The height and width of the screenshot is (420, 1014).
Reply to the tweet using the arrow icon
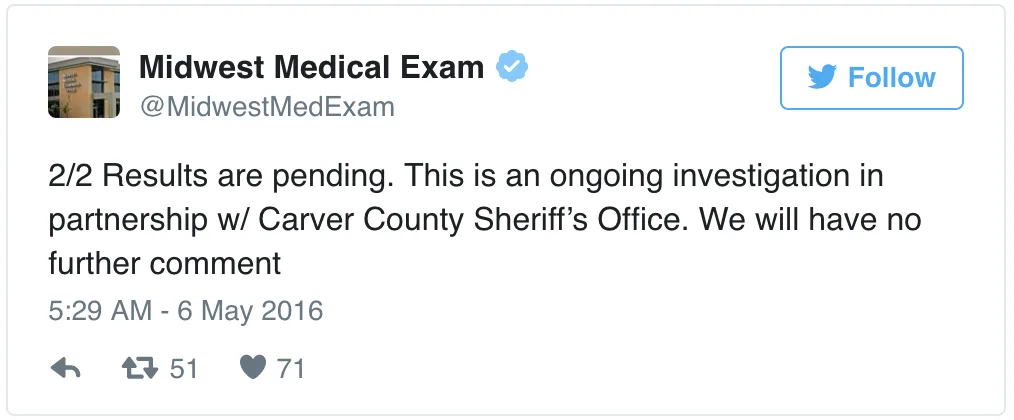coord(65,369)
